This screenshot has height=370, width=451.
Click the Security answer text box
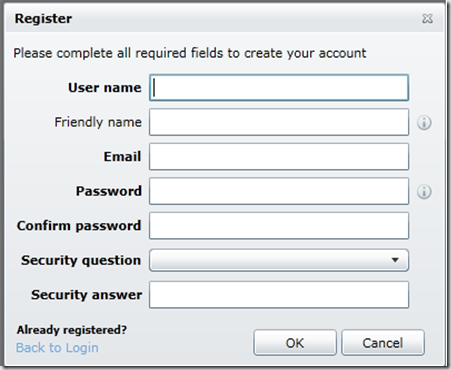tap(279, 295)
